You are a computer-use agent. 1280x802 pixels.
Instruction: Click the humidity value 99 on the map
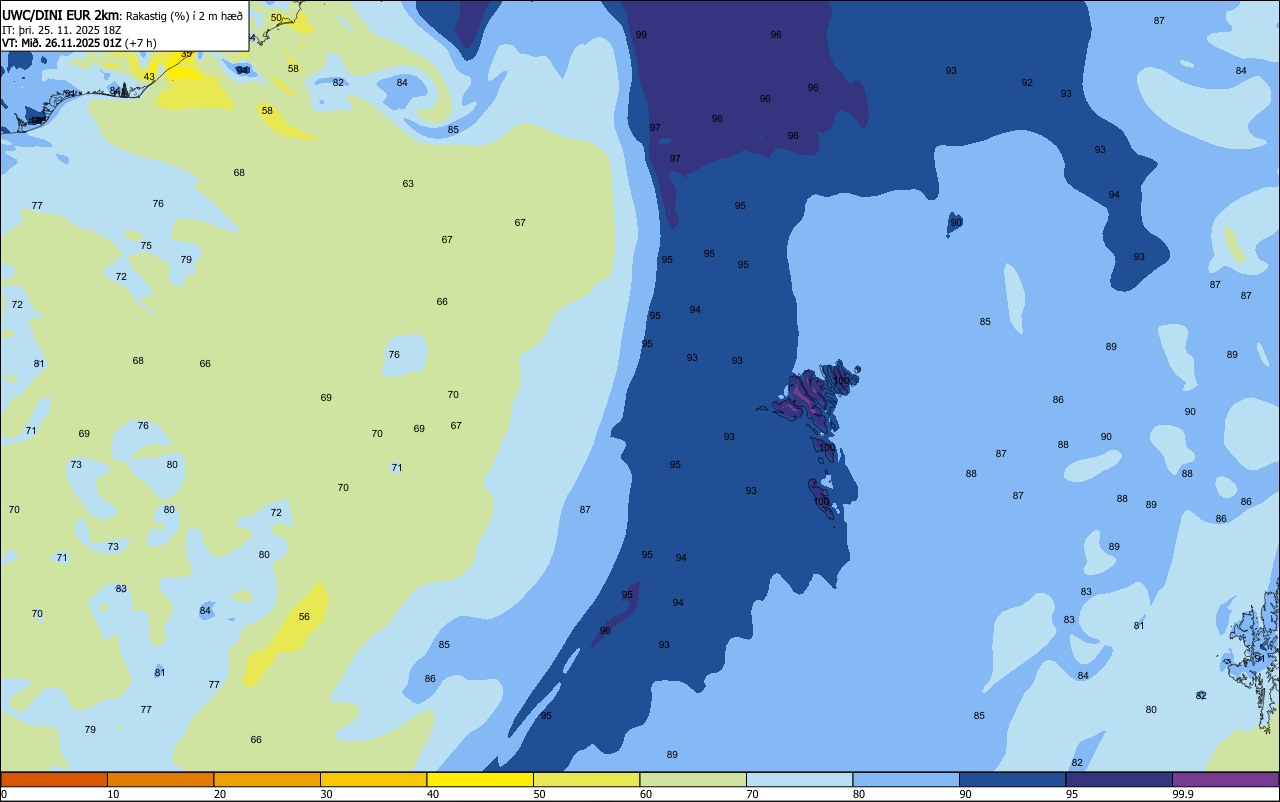click(641, 34)
